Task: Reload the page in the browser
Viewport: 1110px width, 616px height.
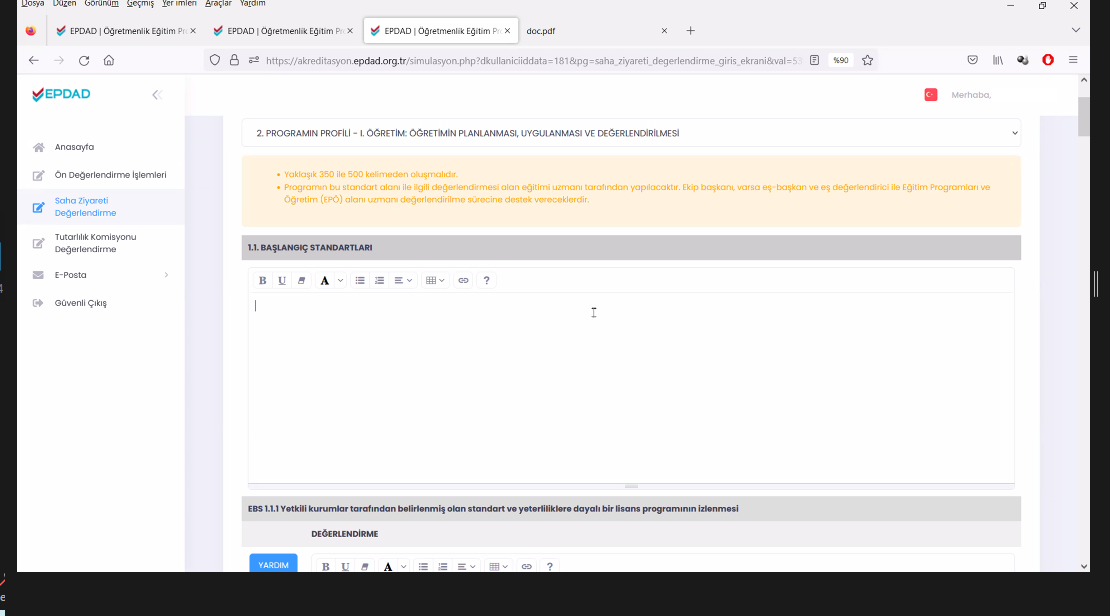Action: coord(84,60)
